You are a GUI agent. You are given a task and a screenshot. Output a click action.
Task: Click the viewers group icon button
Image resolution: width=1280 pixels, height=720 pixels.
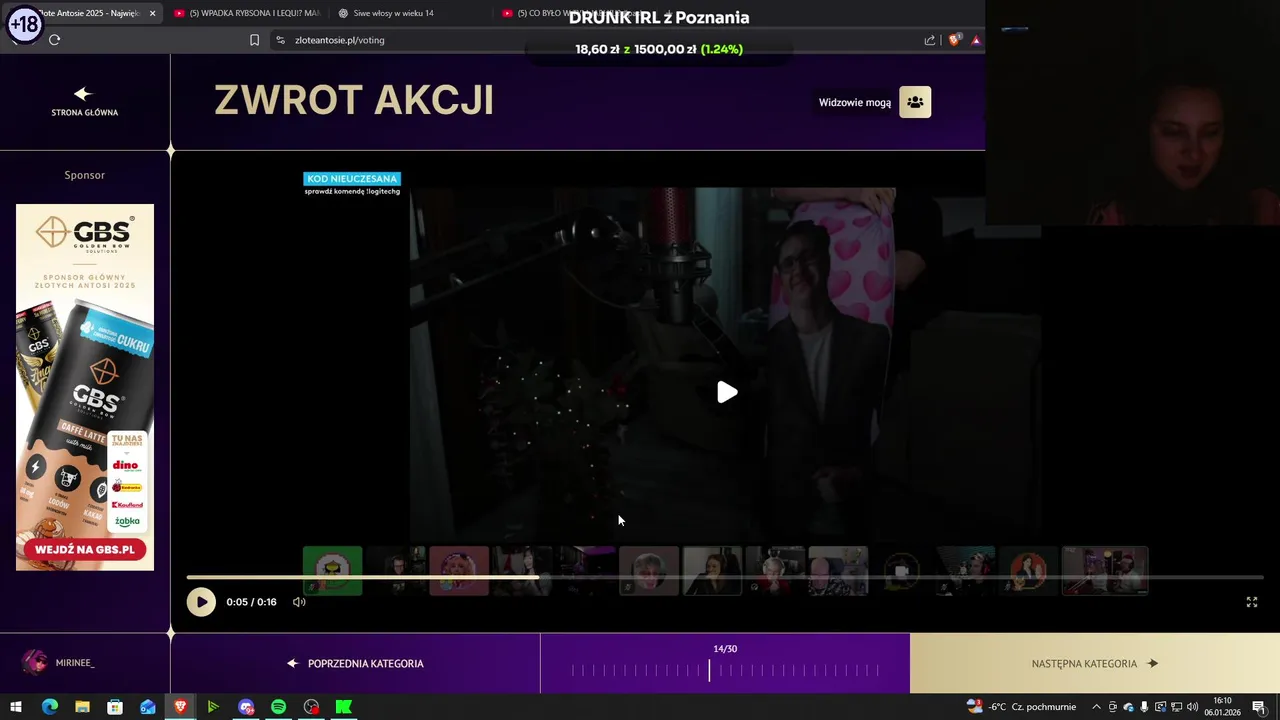915,102
